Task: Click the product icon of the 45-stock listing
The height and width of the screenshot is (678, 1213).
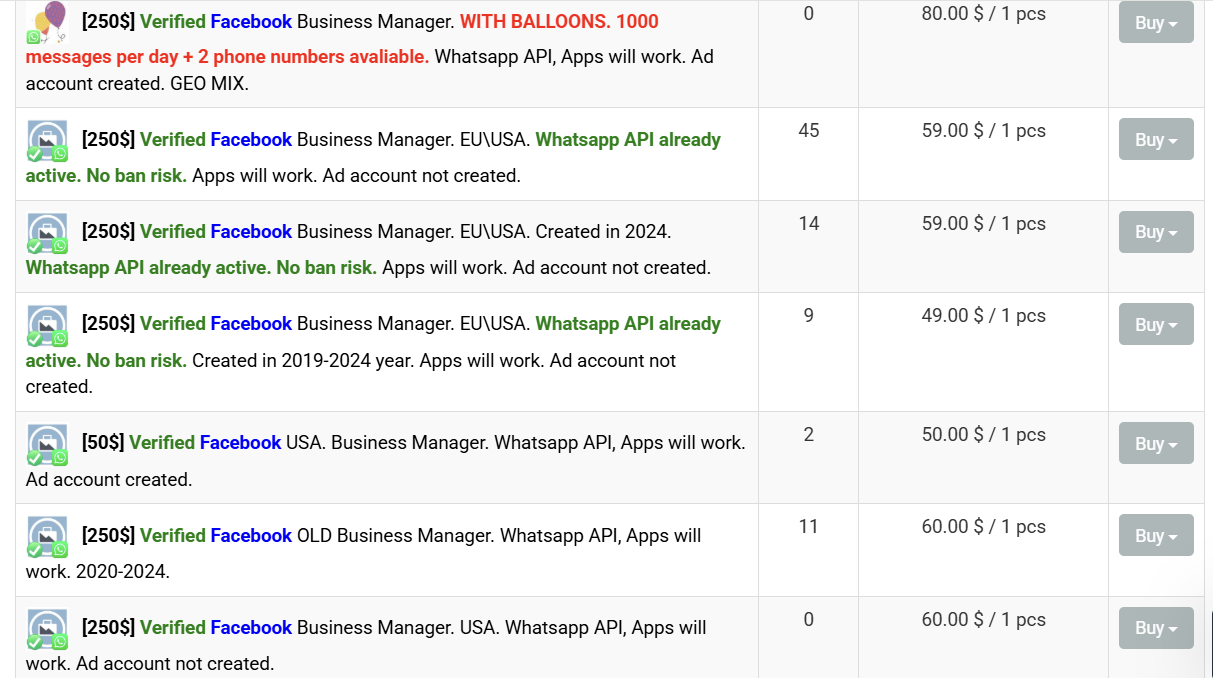Action: [x=47, y=141]
